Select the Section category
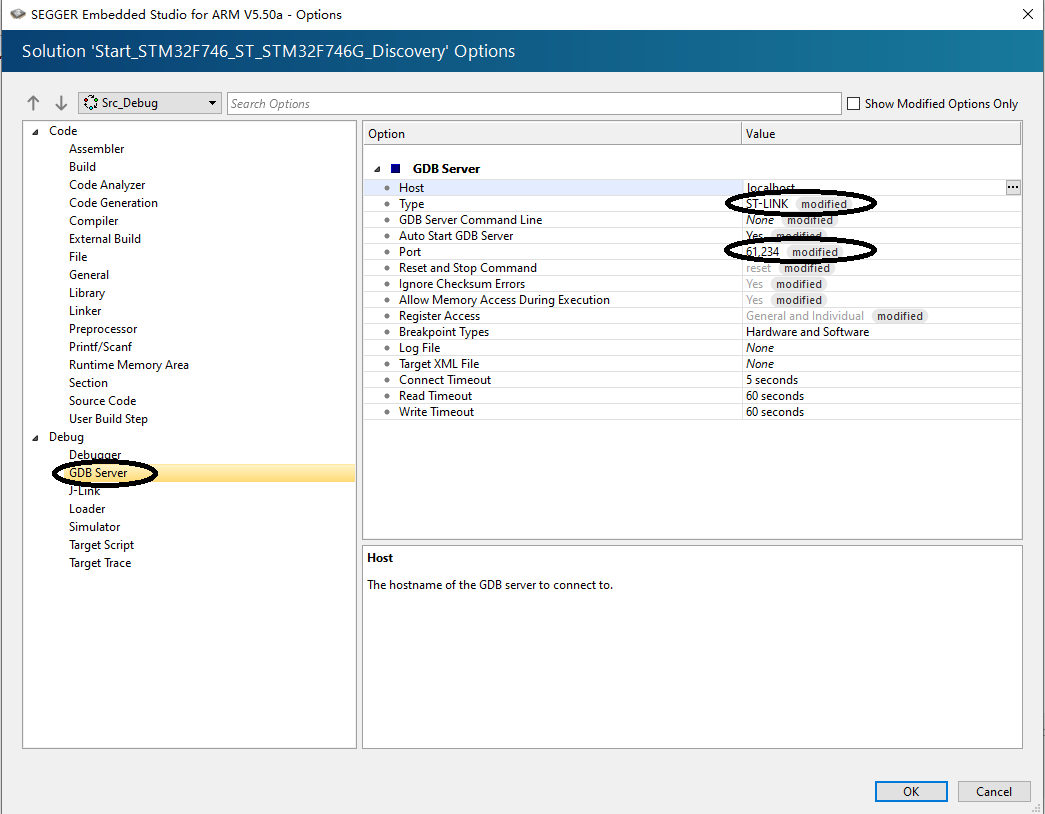 click(89, 383)
